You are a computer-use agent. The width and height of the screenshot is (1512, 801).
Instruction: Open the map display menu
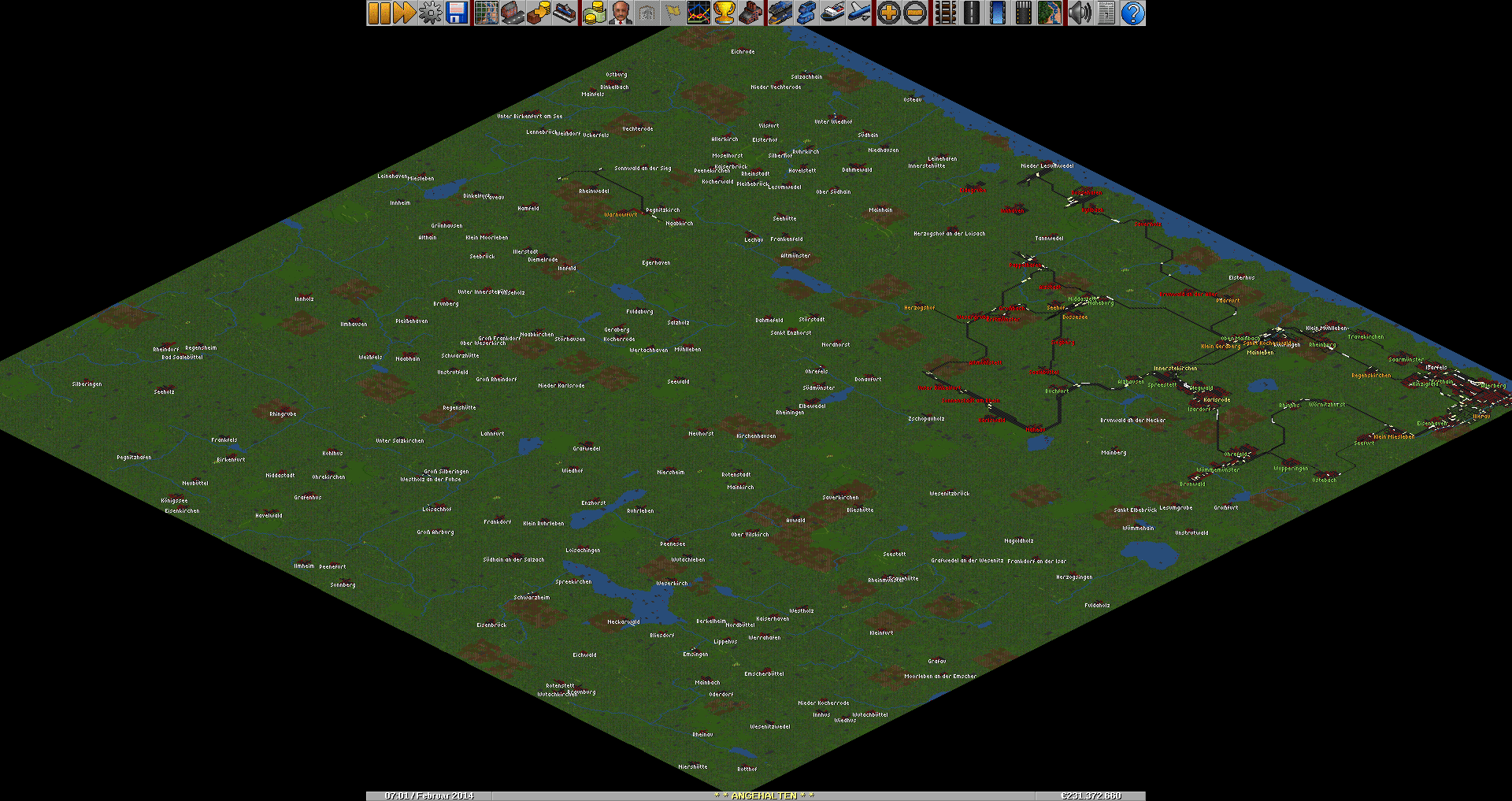tap(487, 13)
